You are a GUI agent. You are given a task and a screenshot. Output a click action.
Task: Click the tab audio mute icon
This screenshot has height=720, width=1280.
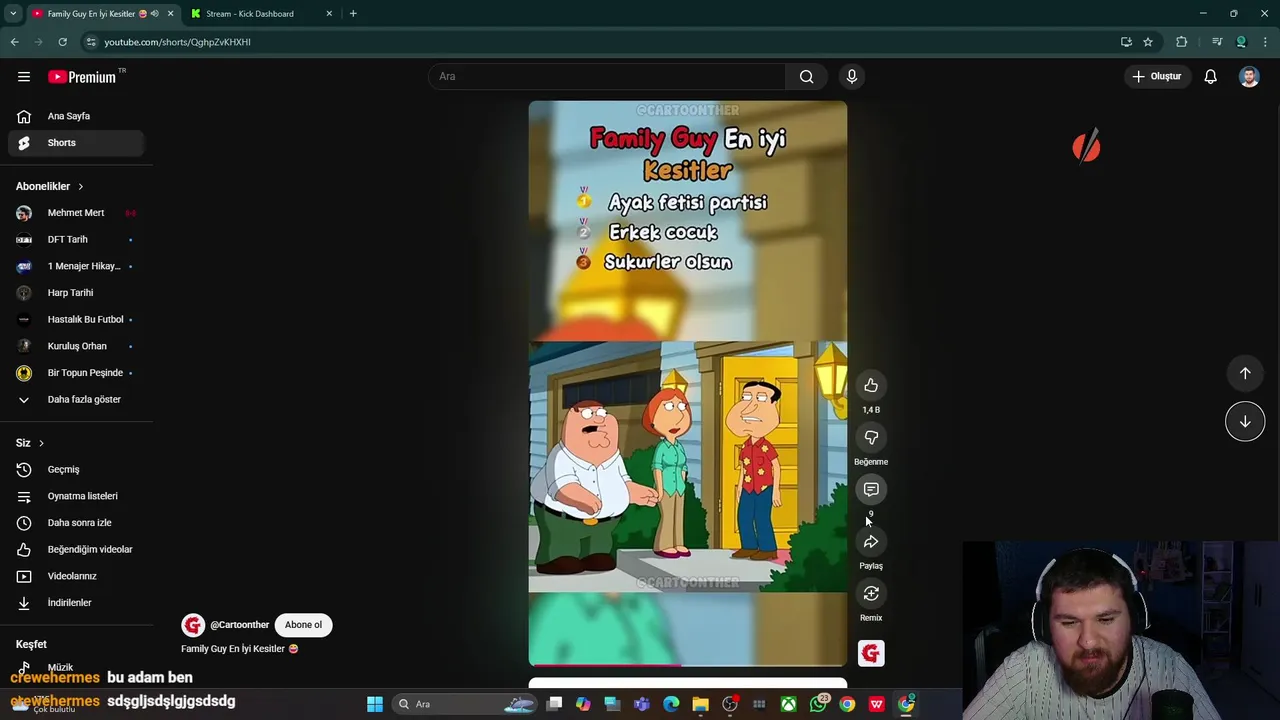click(154, 14)
